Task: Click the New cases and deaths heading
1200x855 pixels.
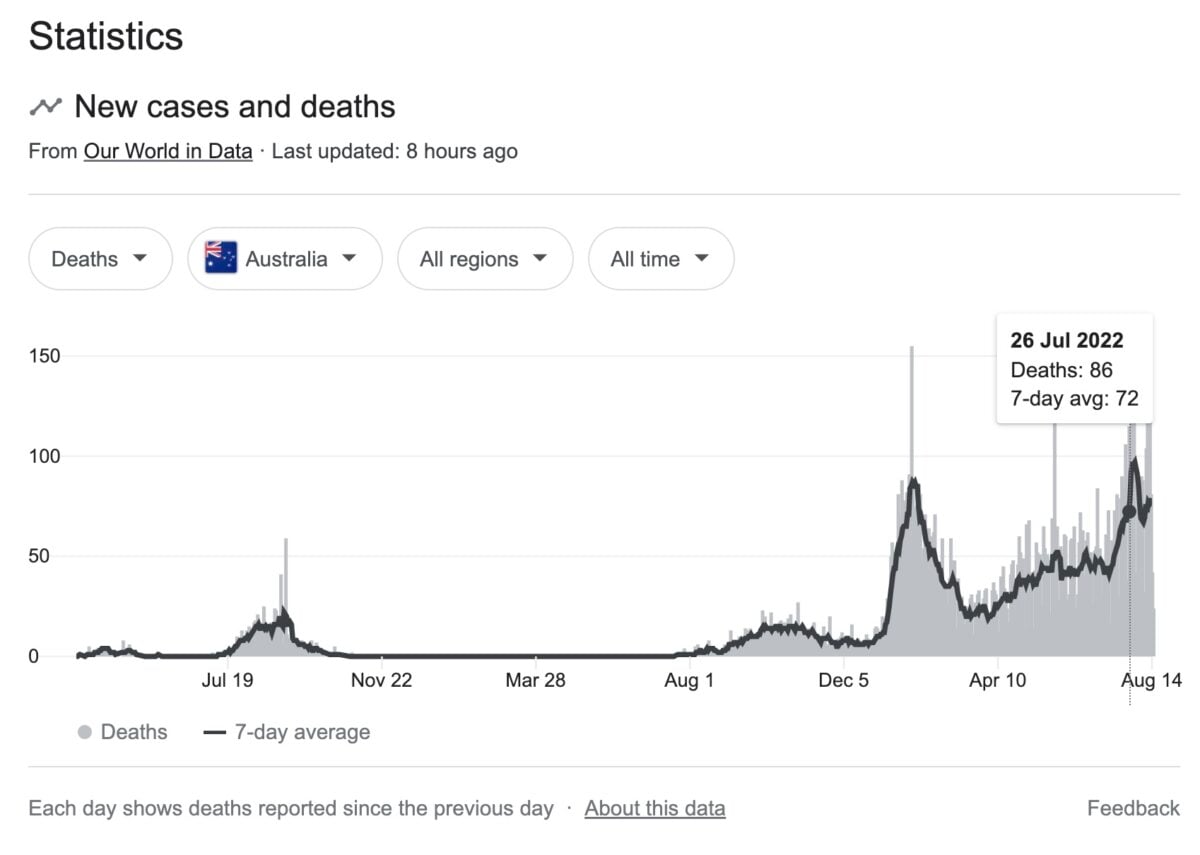Action: tap(236, 106)
